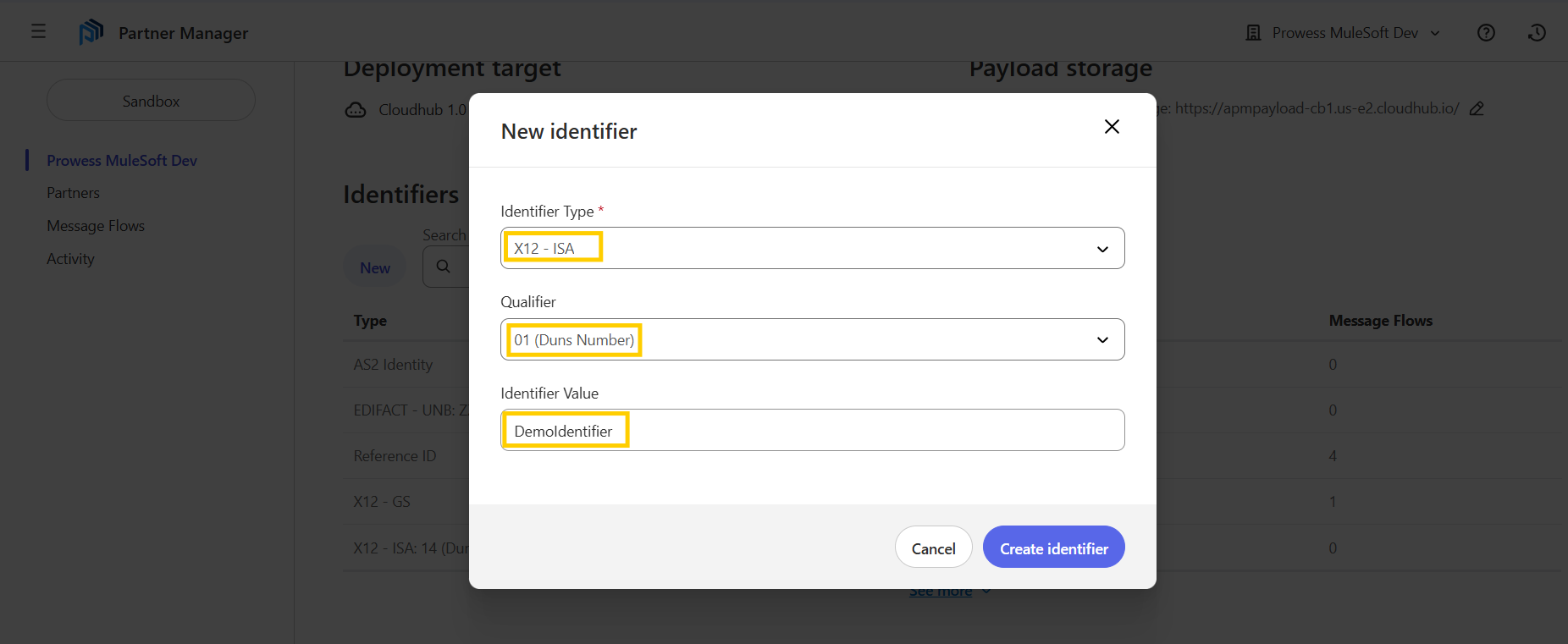Click the Create identifier button
The width and height of the screenshot is (1568, 644).
(x=1053, y=548)
